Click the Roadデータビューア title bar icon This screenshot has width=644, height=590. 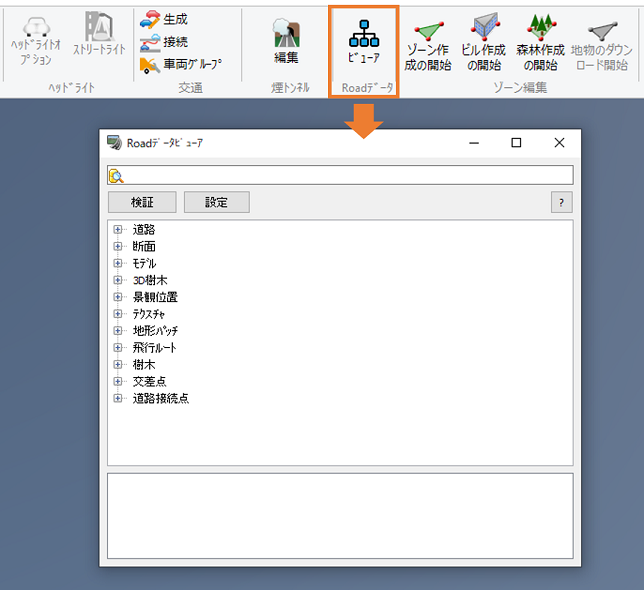(114, 142)
